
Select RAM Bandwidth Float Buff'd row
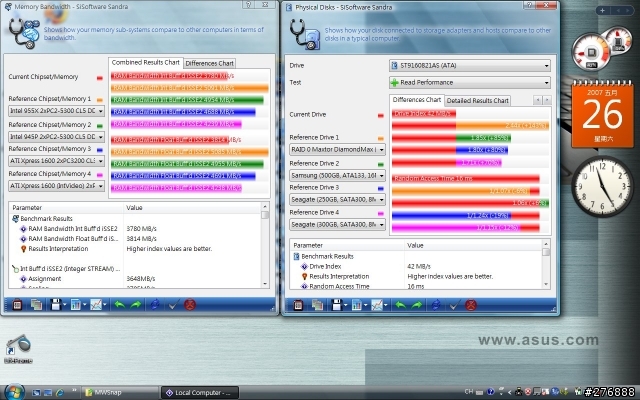point(135,238)
